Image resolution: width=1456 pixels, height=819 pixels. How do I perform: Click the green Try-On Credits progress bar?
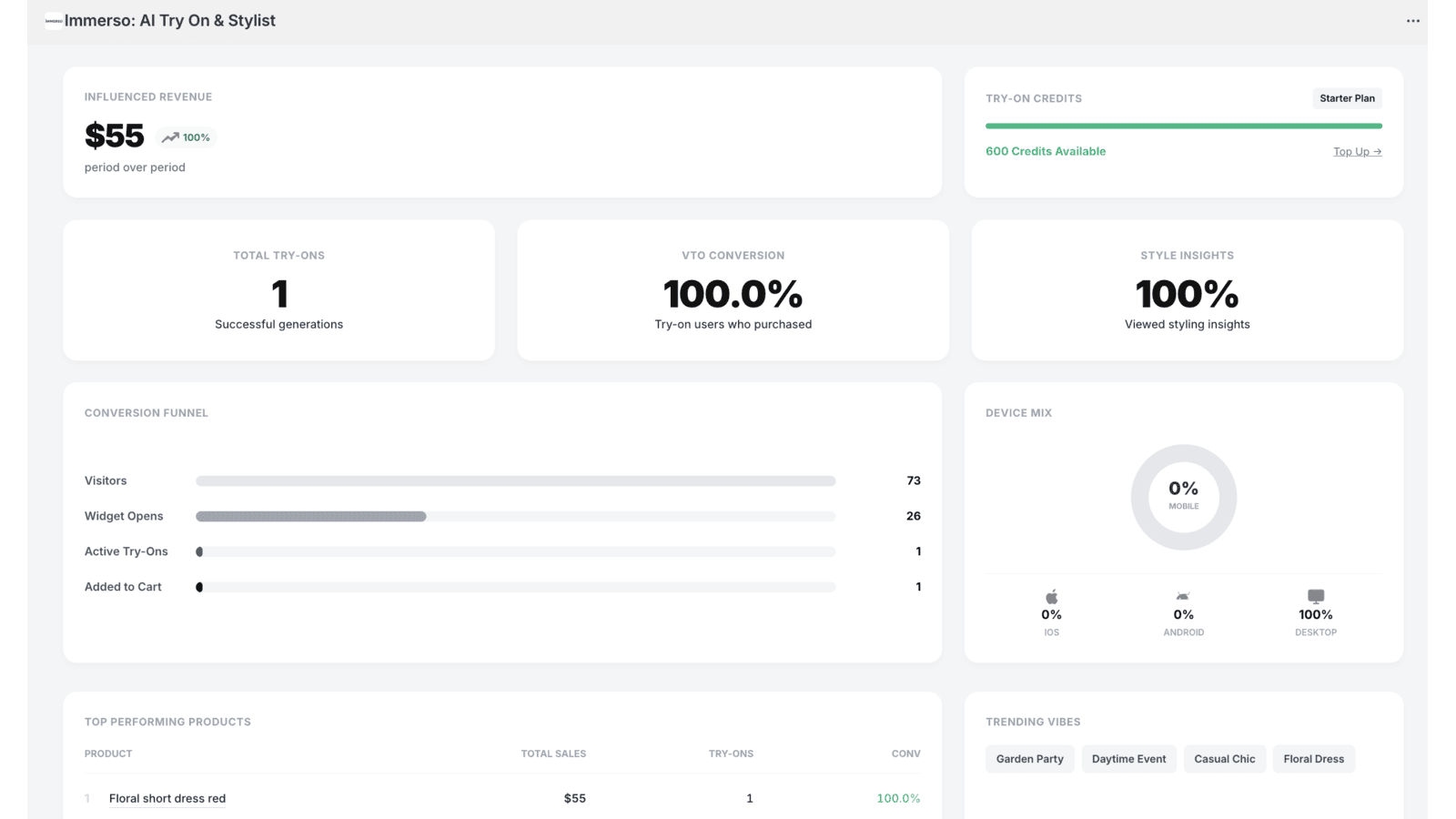(1183, 125)
